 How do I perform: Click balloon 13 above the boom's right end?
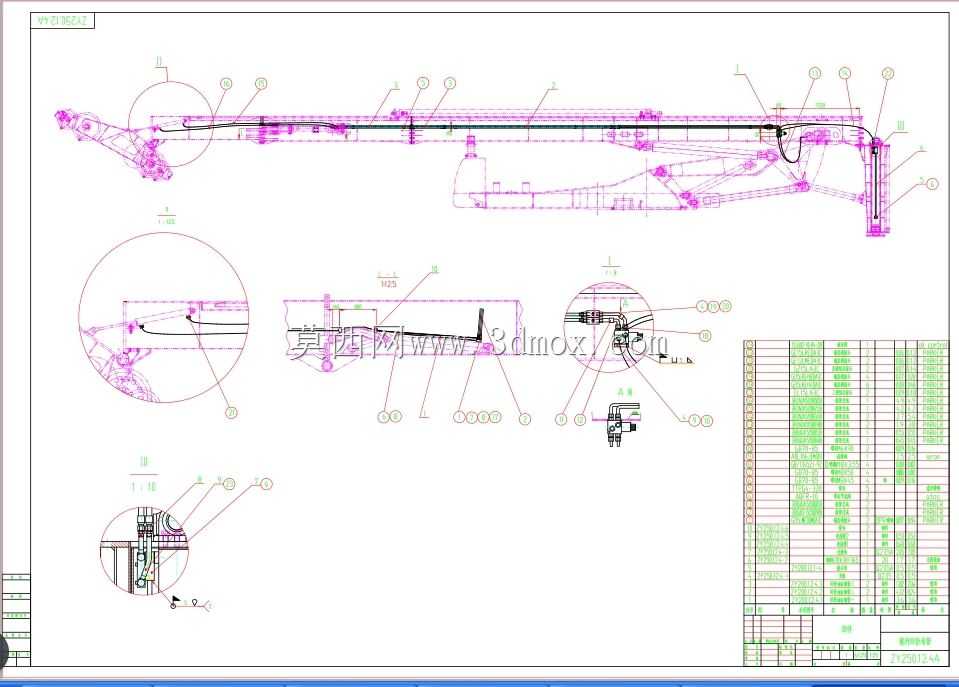[x=815, y=73]
